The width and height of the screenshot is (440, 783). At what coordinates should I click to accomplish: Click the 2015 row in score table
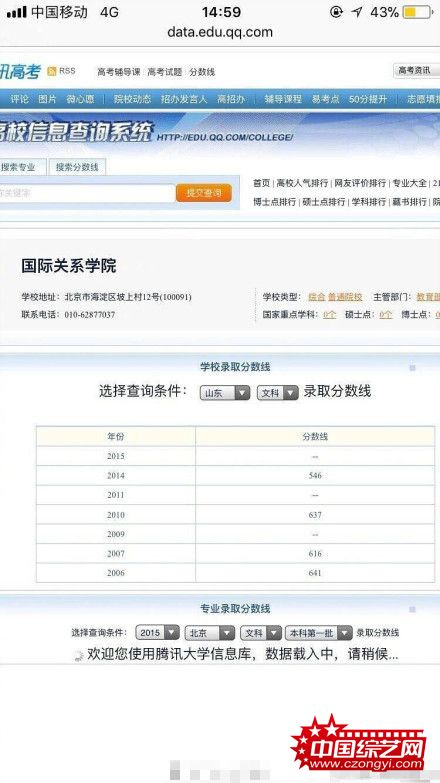235,456
